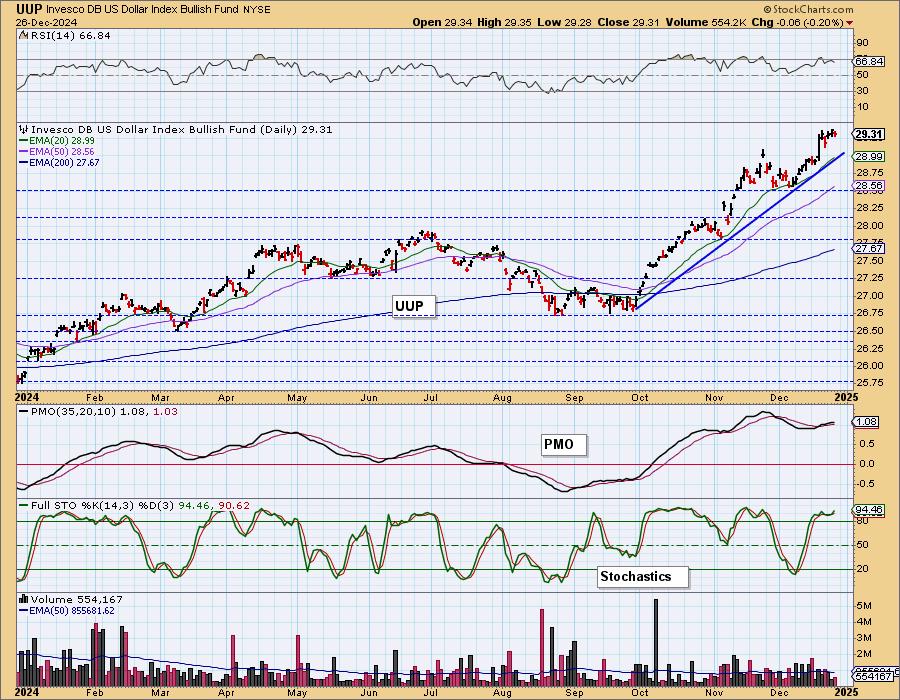Click the 28.99 EMA price tag on axis
Image resolution: width=900 pixels, height=700 pixels.
[x=868, y=156]
